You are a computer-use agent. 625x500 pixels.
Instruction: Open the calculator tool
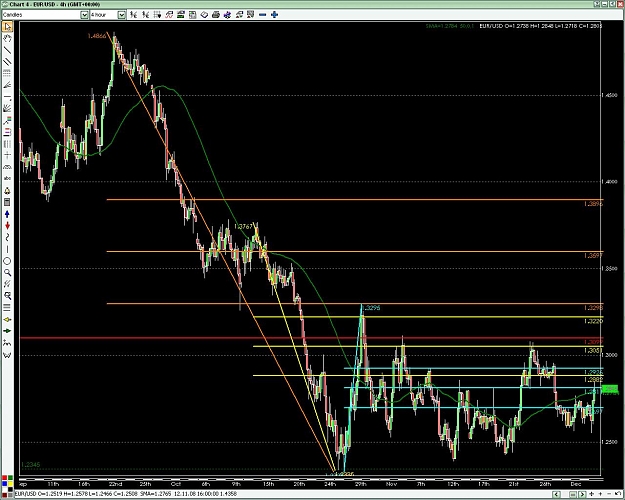(x=7, y=202)
